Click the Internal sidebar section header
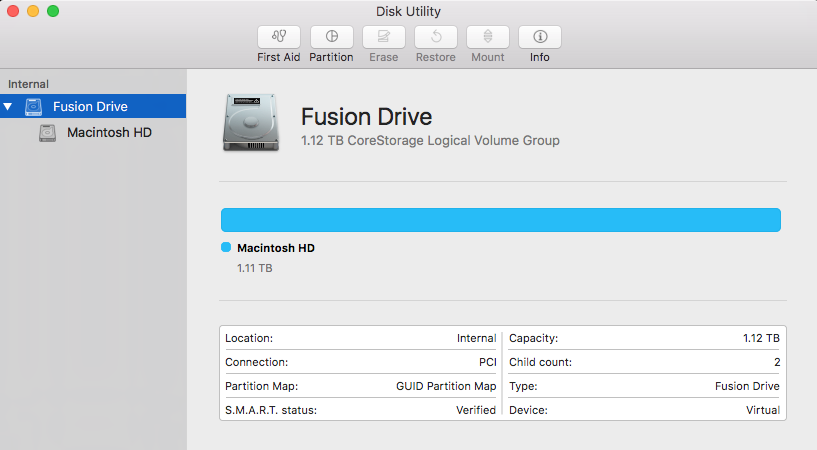The width and height of the screenshot is (817, 450). 28,84
